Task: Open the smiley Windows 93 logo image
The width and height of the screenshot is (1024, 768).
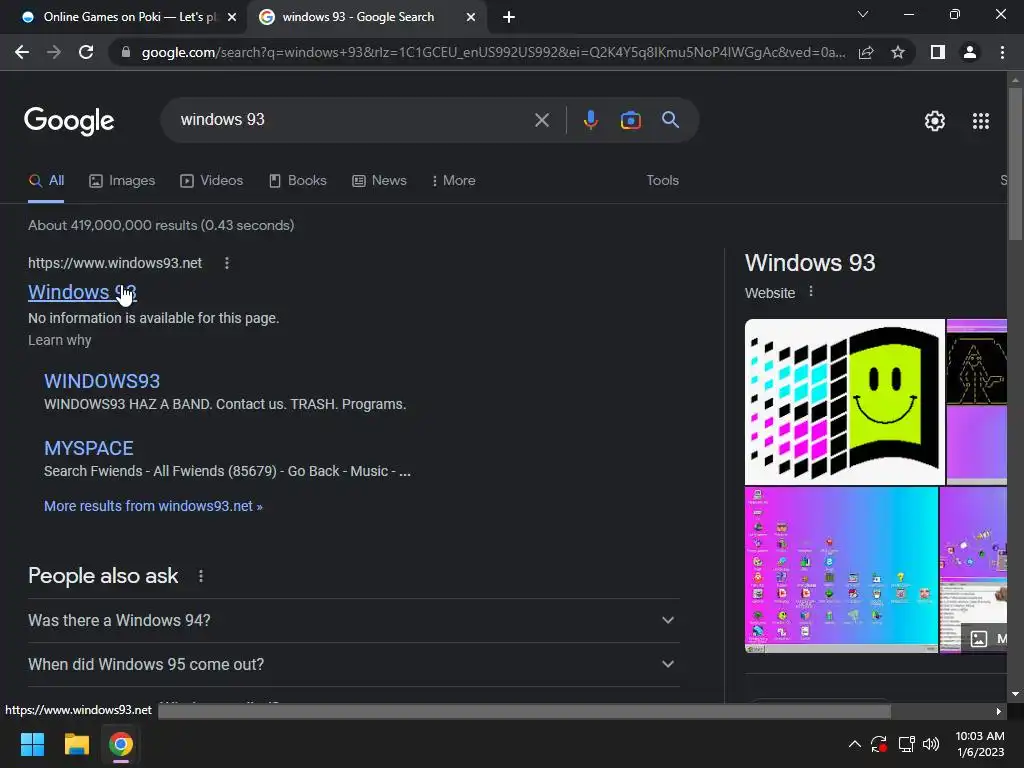Action: pyautogui.click(x=844, y=402)
